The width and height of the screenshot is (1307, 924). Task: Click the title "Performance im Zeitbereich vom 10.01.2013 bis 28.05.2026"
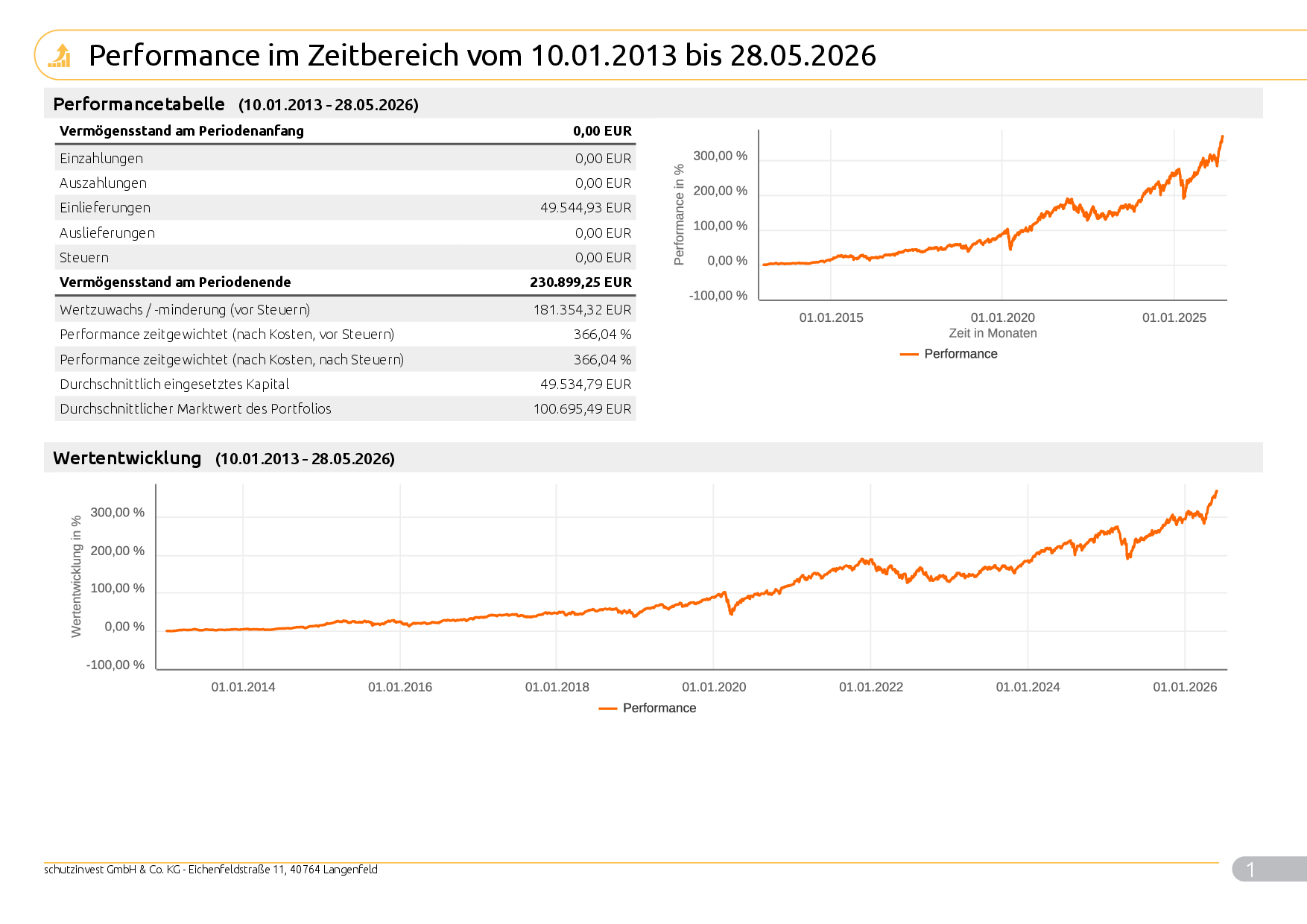[x=482, y=55]
